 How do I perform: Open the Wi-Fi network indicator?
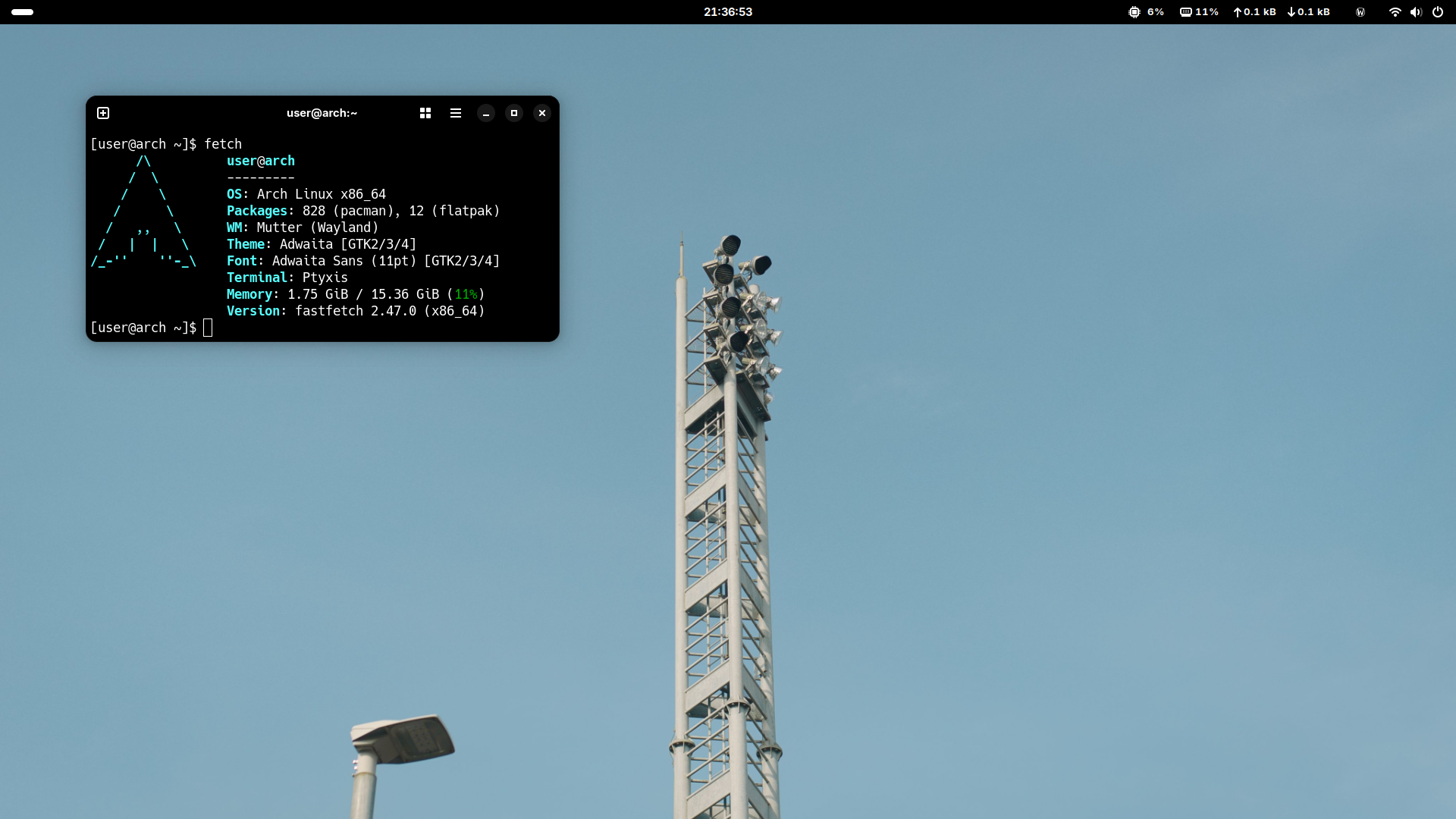click(x=1395, y=12)
